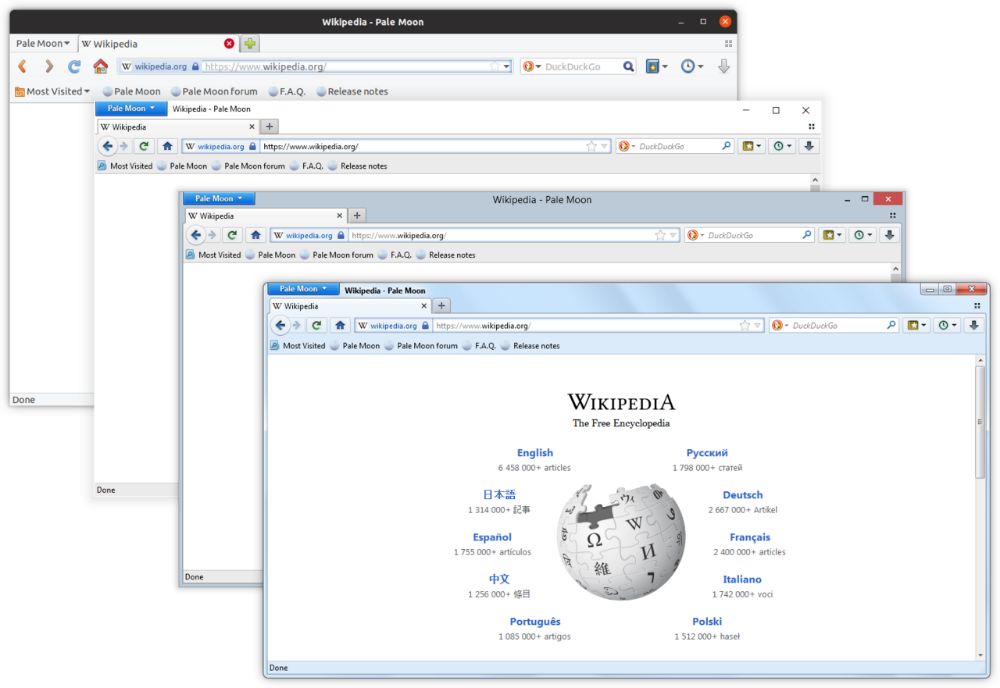The width and height of the screenshot is (1000, 688).
Task: Click bookmark star in the front window address bar
Action: tap(744, 325)
